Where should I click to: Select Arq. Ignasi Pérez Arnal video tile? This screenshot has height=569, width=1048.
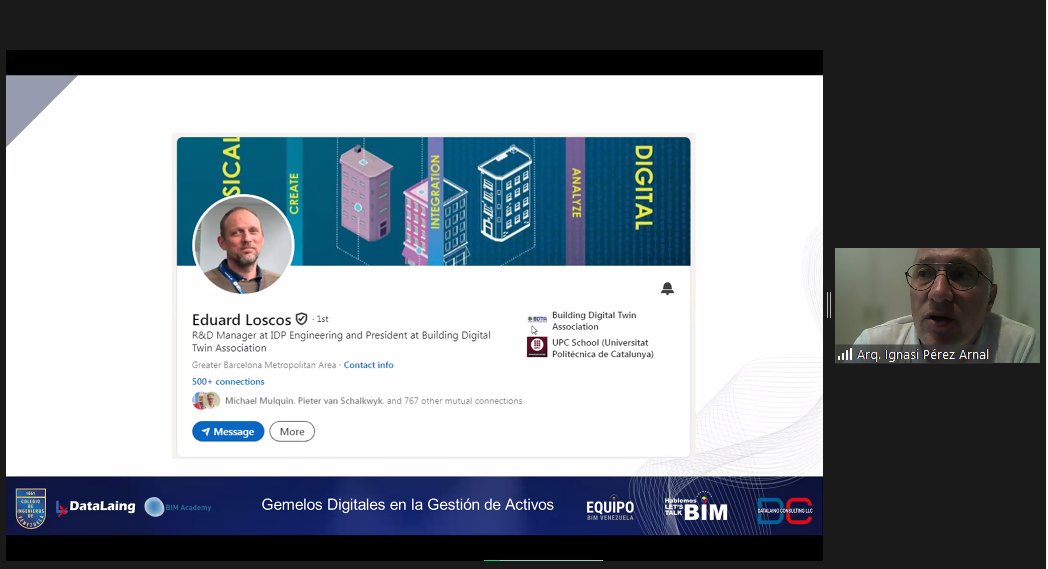[x=937, y=306]
